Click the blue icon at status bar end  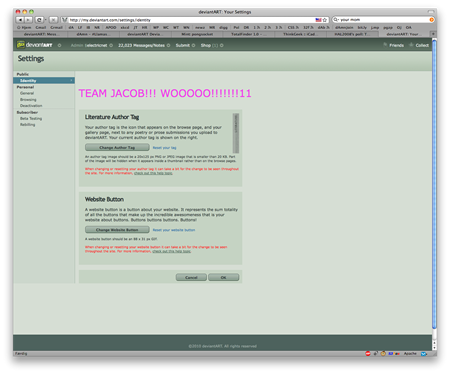pyautogui.click(x=424, y=353)
